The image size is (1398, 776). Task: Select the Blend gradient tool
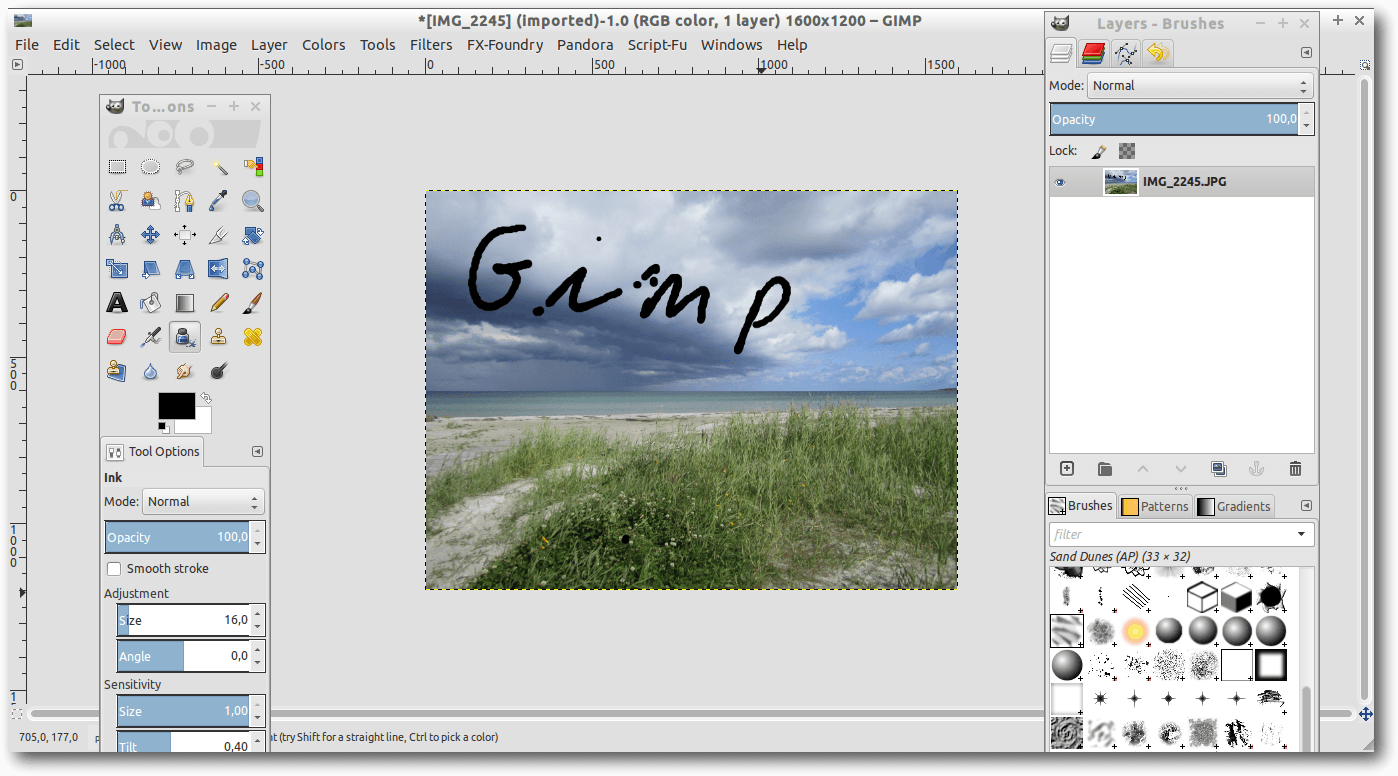(x=185, y=302)
